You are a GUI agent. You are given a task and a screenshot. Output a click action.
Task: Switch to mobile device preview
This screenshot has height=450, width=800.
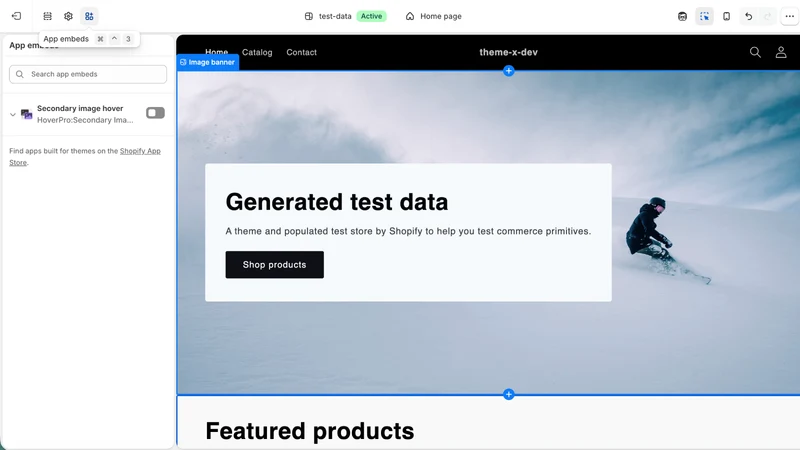[x=727, y=16]
